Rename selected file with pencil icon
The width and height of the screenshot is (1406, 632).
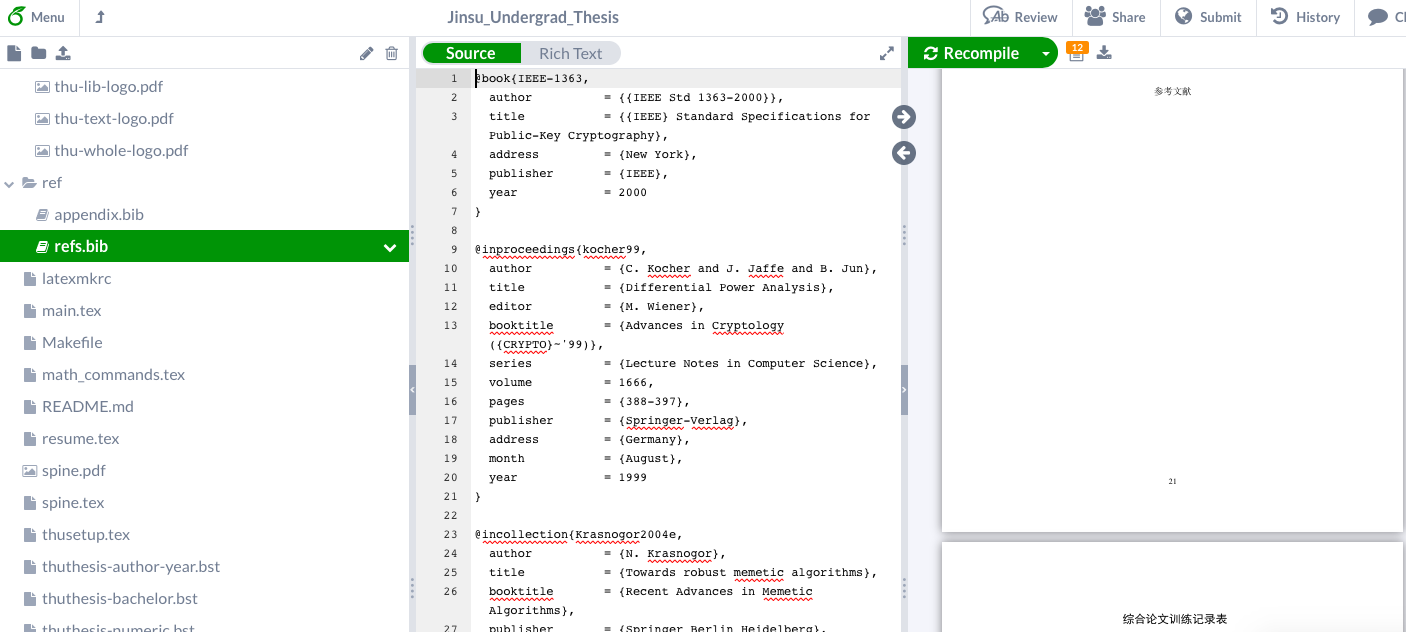click(367, 53)
